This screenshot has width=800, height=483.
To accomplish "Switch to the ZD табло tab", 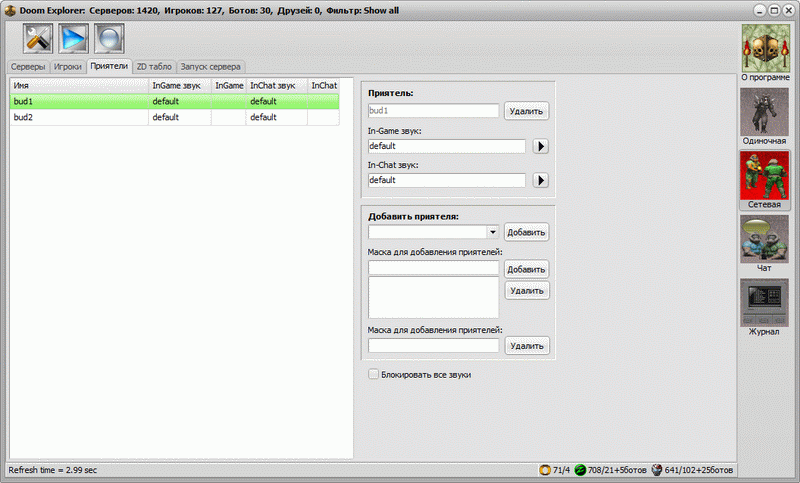I will (154, 67).
